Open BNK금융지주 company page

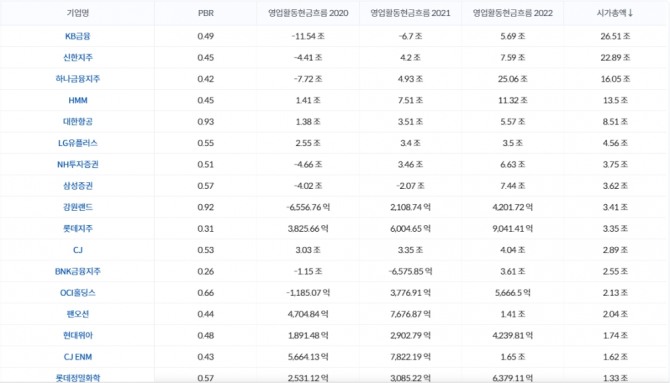(78, 271)
